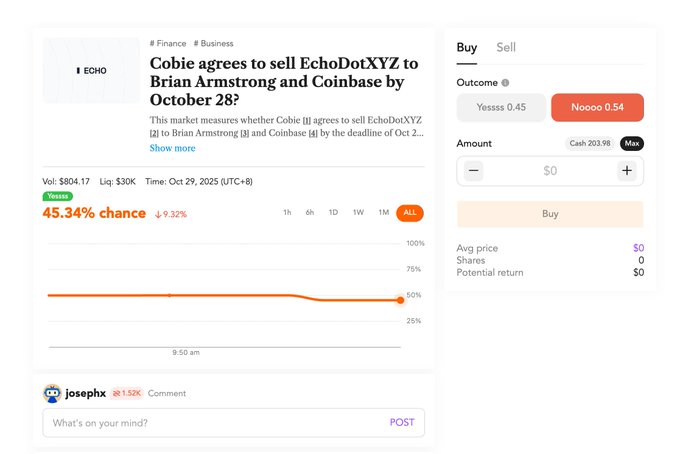Screen dimensions: 680x454
Task: Click the large Buy order button
Action: click(x=550, y=214)
